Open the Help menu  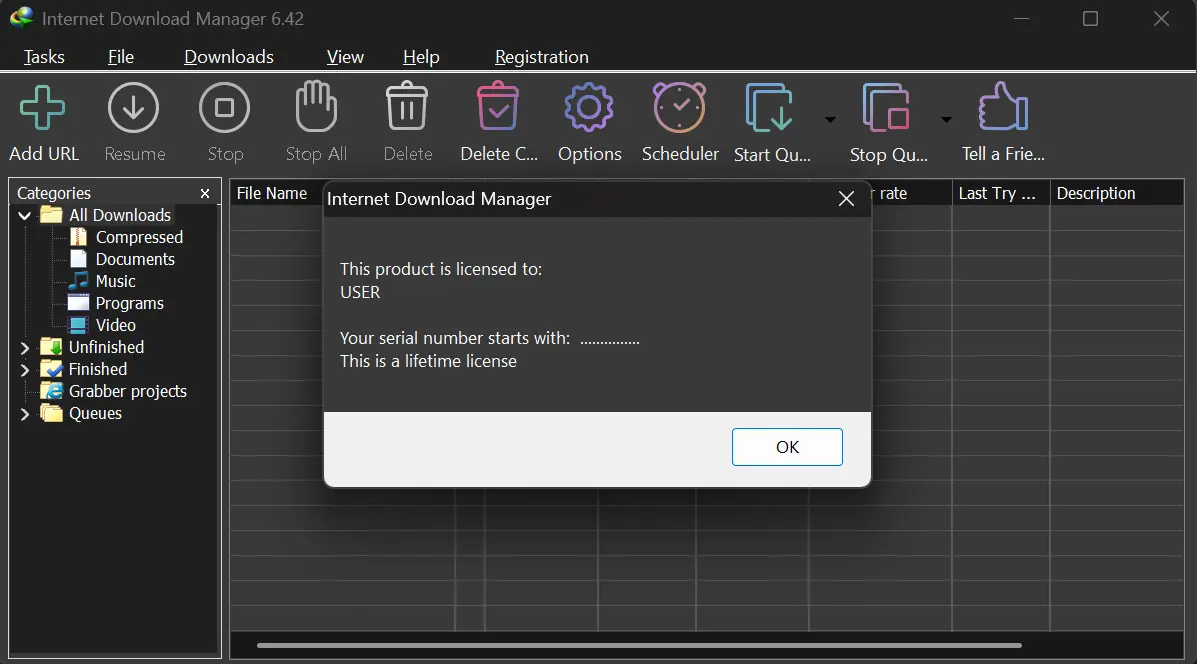coord(421,57)
